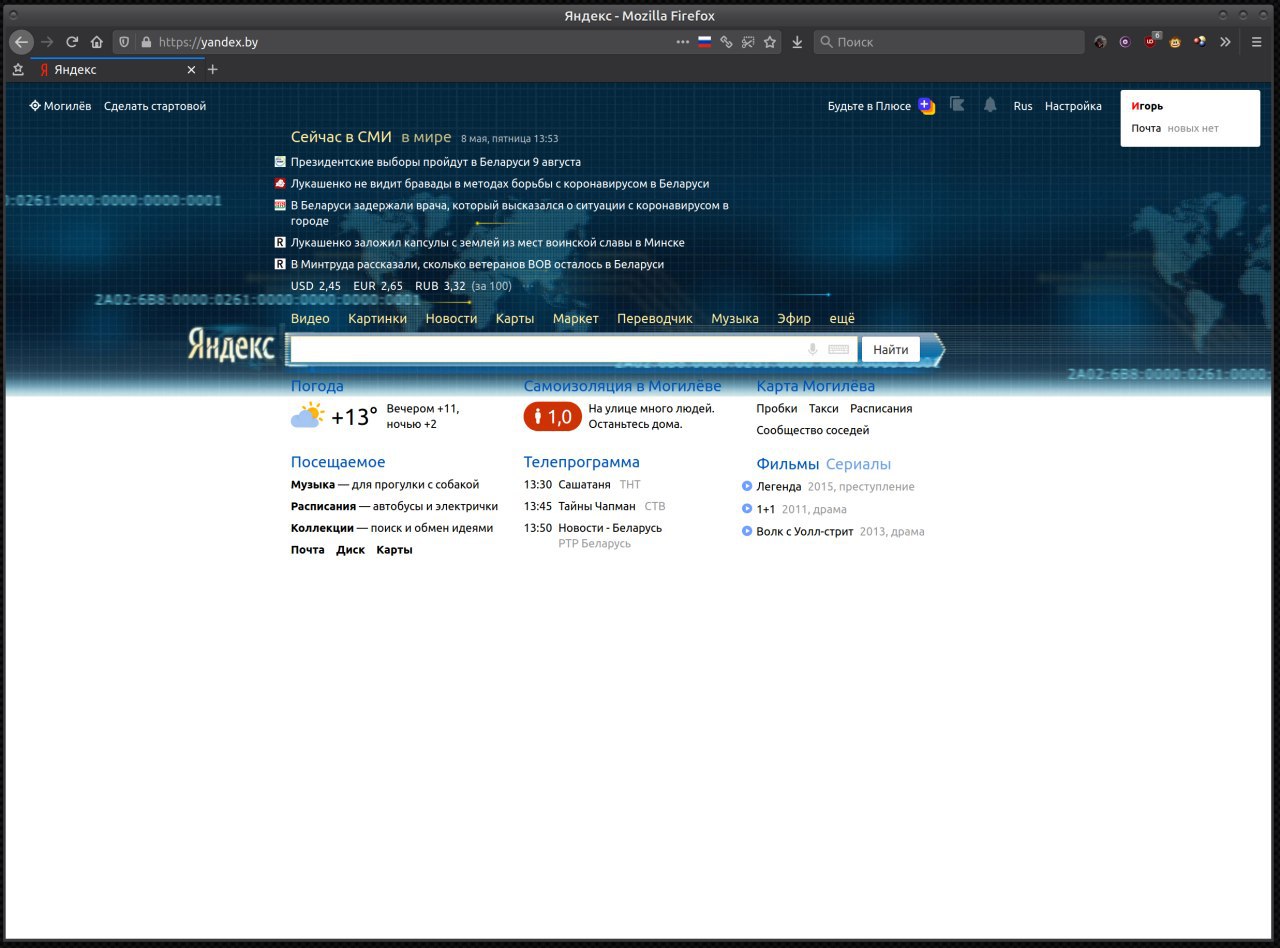
Task: Close the Яндекс tab
Action: click(192, 70)
